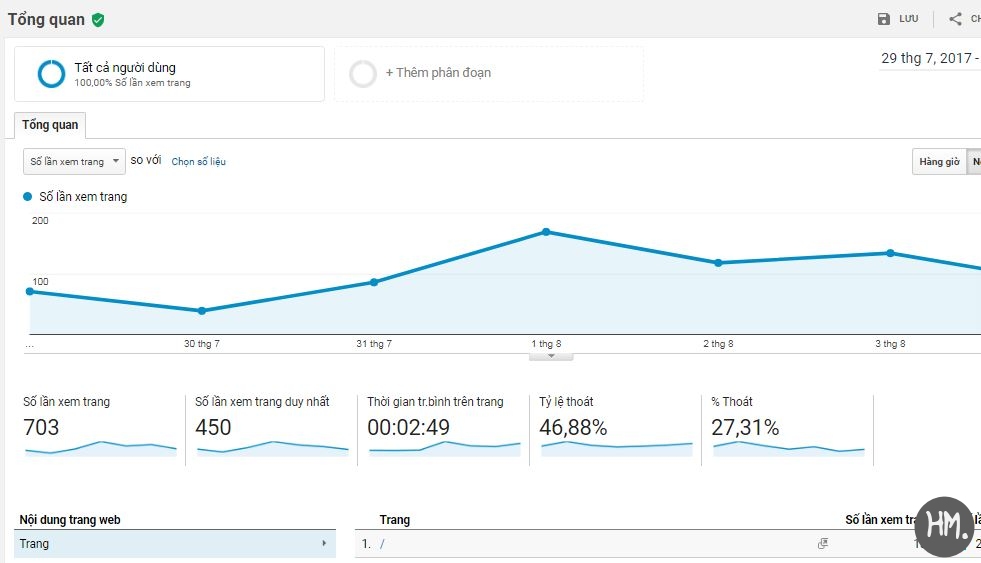Viewport: 981px width, 563px height.
Task: Click the % Thoát sparkline
Action: [x=789, y=448]
